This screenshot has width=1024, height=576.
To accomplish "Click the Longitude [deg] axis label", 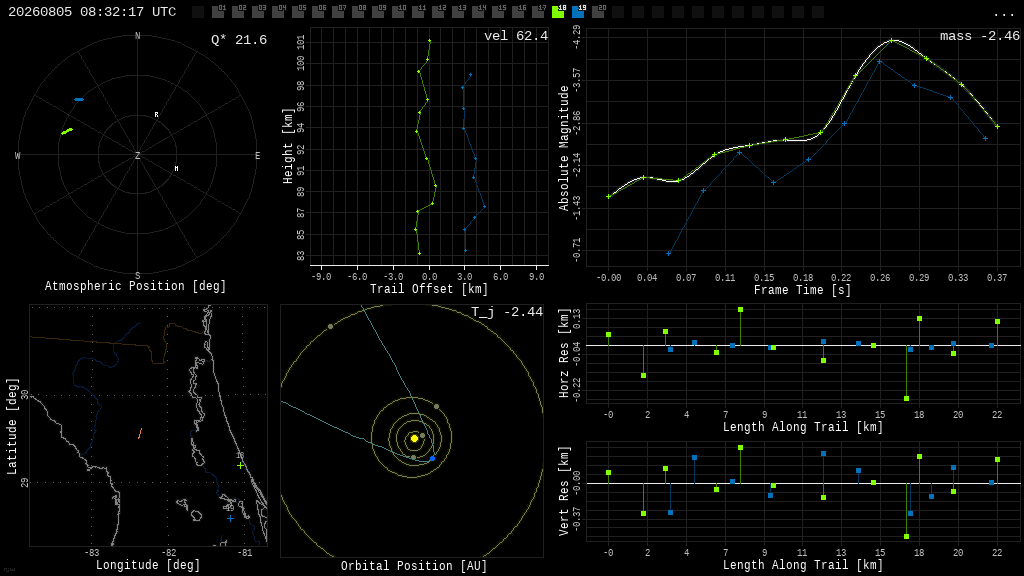I will [148, 564].
